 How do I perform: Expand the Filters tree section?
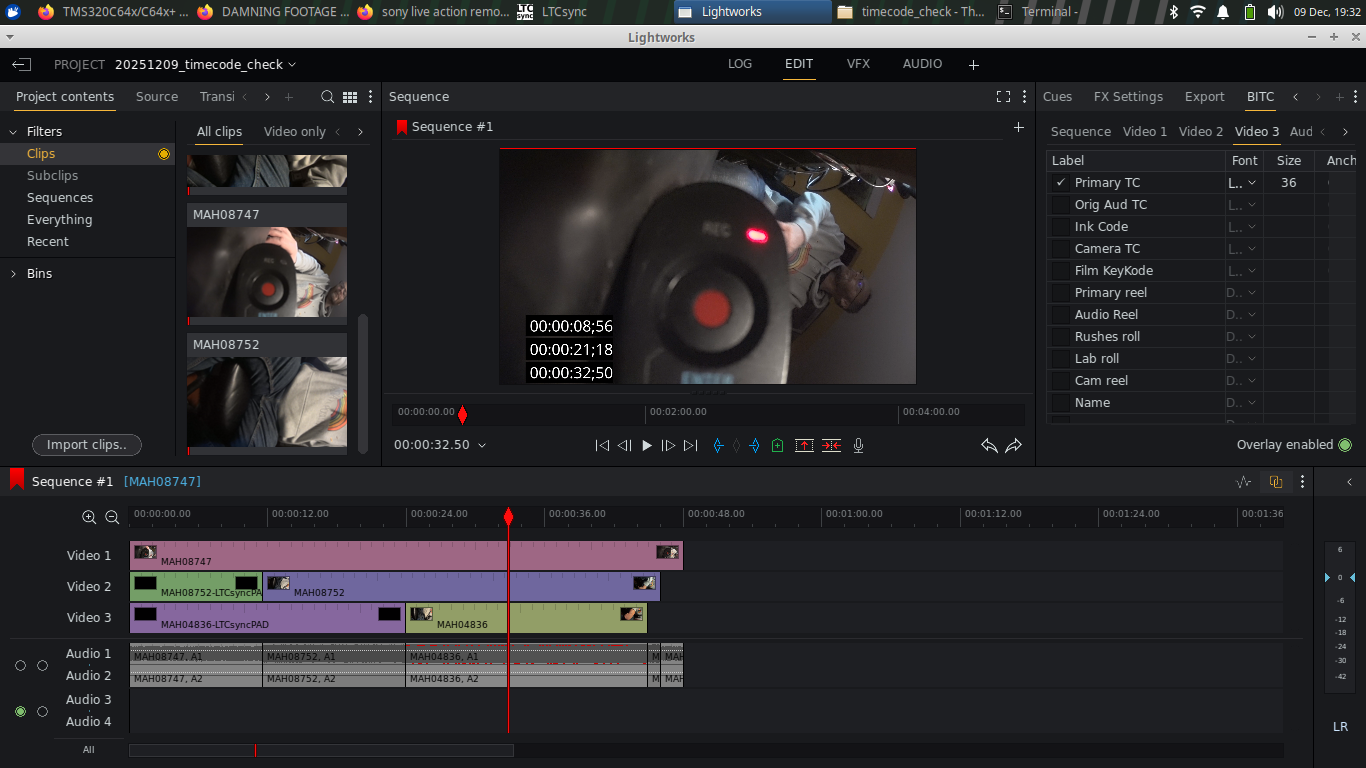click(13, 132)
